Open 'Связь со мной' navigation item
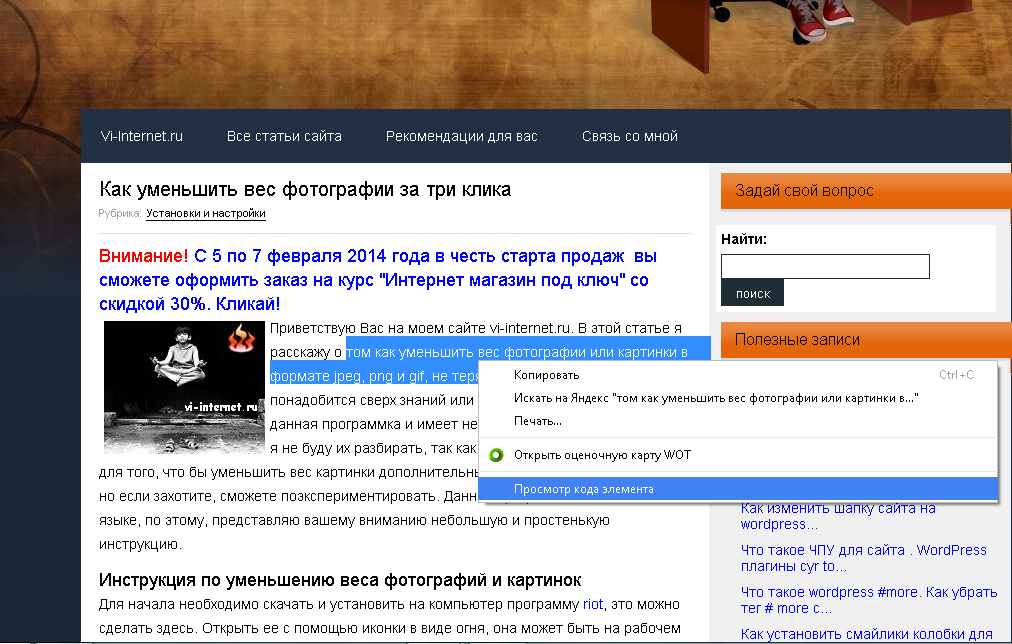The image size is (1012, 644). 630,136
